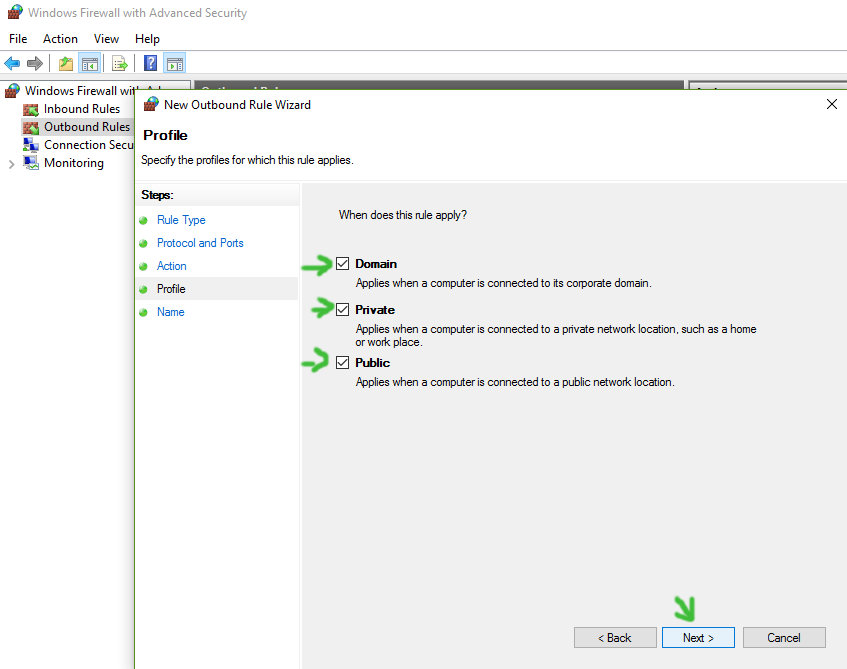The height and width of the screenshot is (669, 847).
Task: Select Outbound Rules in the tree
Action: coord(87,127)
